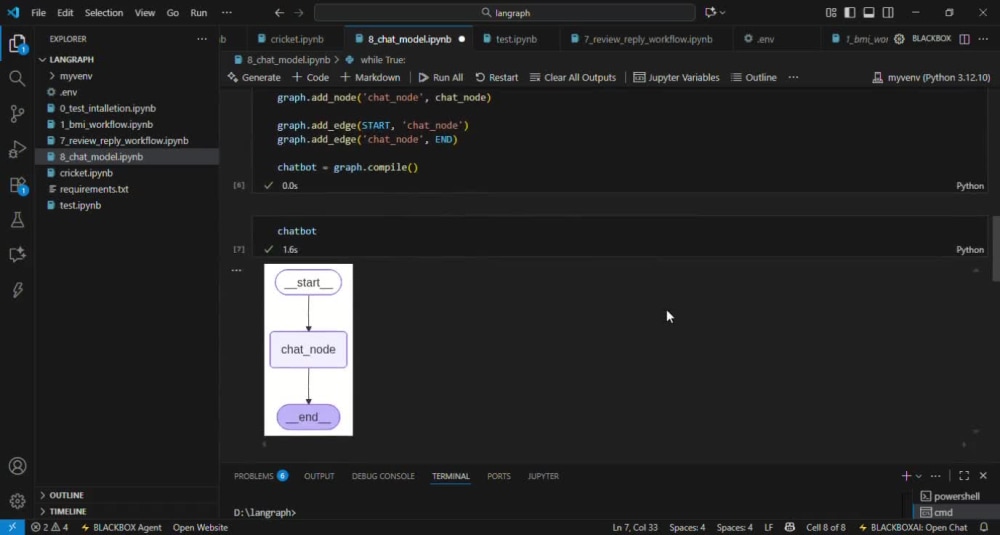Open the Extensions view
The width and height of the screenshot is (1000, 535).
17,185
